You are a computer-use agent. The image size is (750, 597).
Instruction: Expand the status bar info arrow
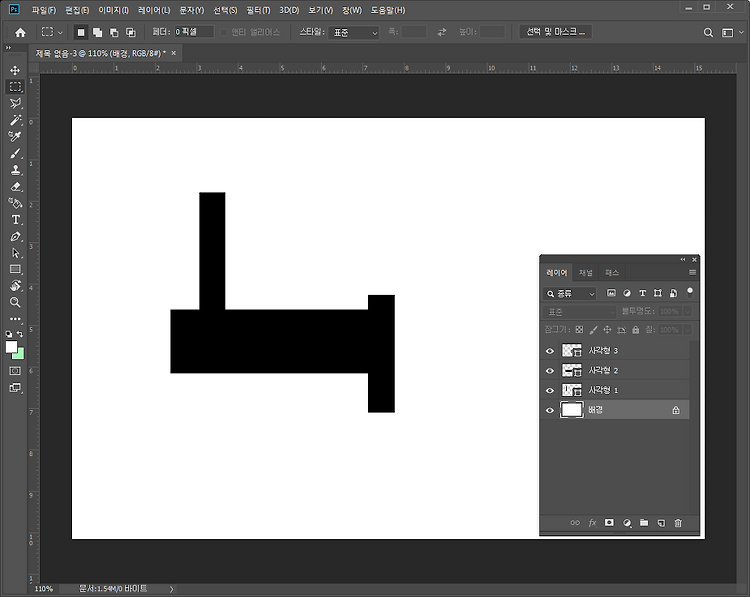pyautogui.click(x=171, y=589)
